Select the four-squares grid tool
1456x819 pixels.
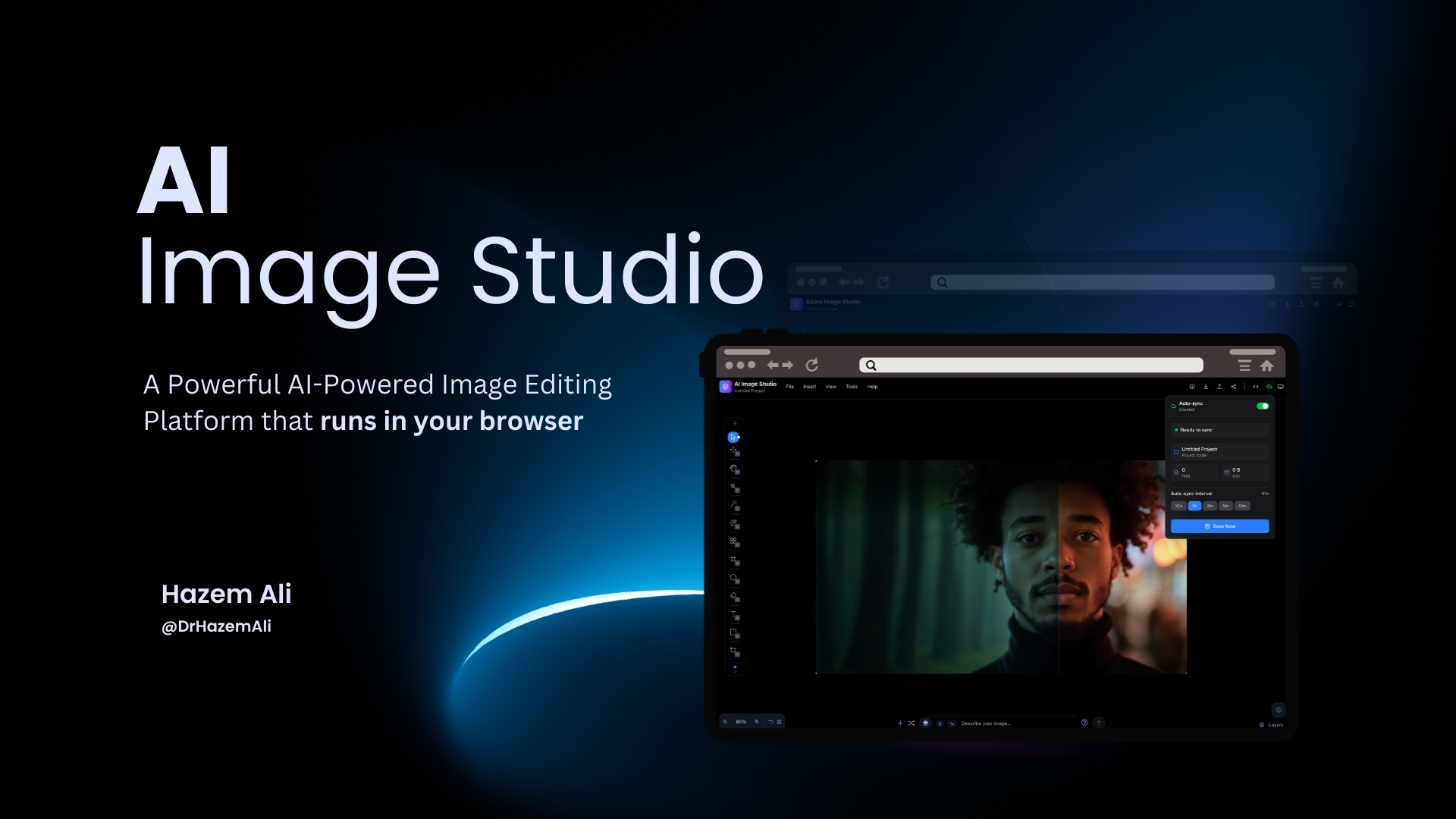click(x=734, y=542)
